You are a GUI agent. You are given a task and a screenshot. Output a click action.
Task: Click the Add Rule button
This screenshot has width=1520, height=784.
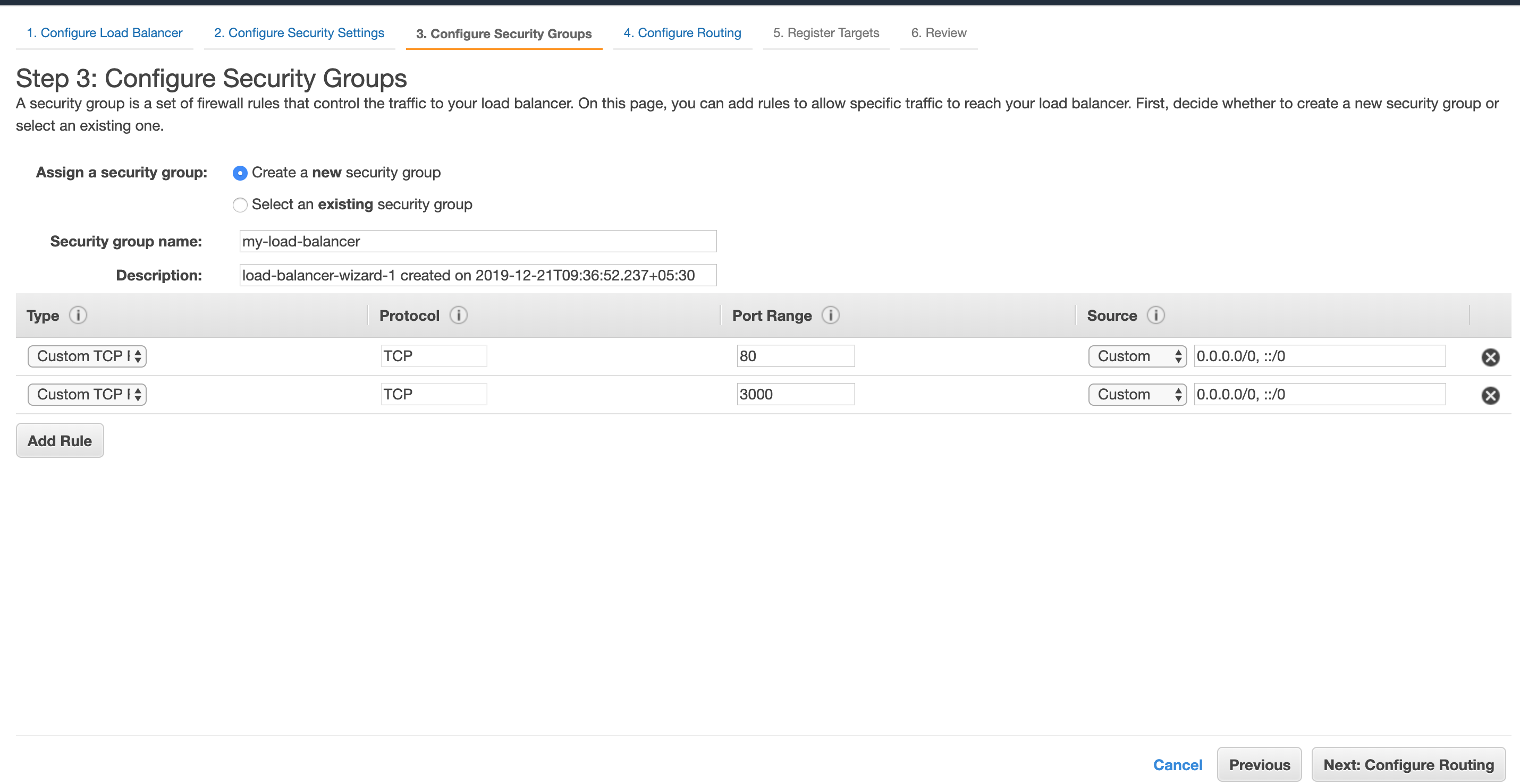tap(60, 441)
